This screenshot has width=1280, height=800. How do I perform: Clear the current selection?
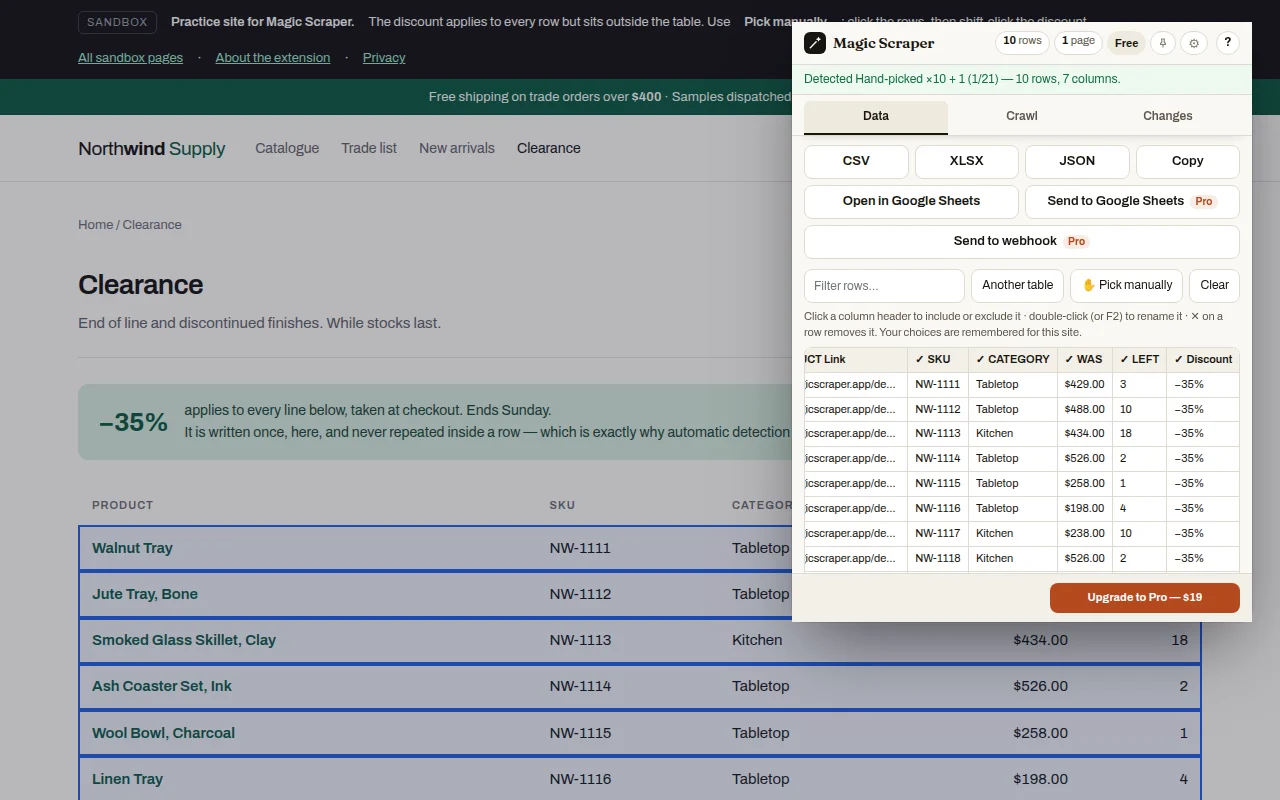(1214, 285)
